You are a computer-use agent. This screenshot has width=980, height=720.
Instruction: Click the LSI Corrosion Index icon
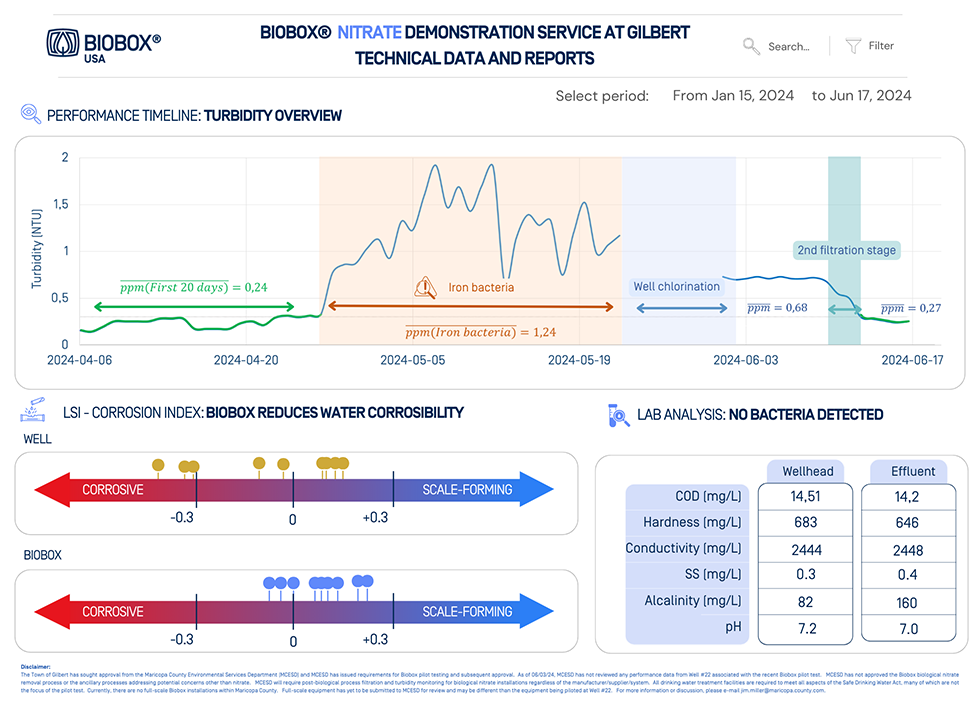tap(33, 409)
